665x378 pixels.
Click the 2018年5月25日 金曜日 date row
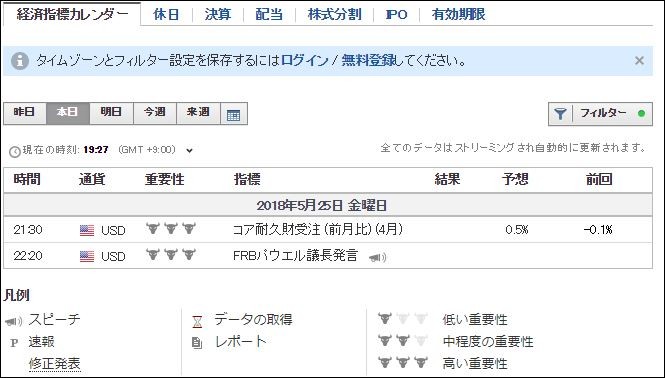(327, 206)
